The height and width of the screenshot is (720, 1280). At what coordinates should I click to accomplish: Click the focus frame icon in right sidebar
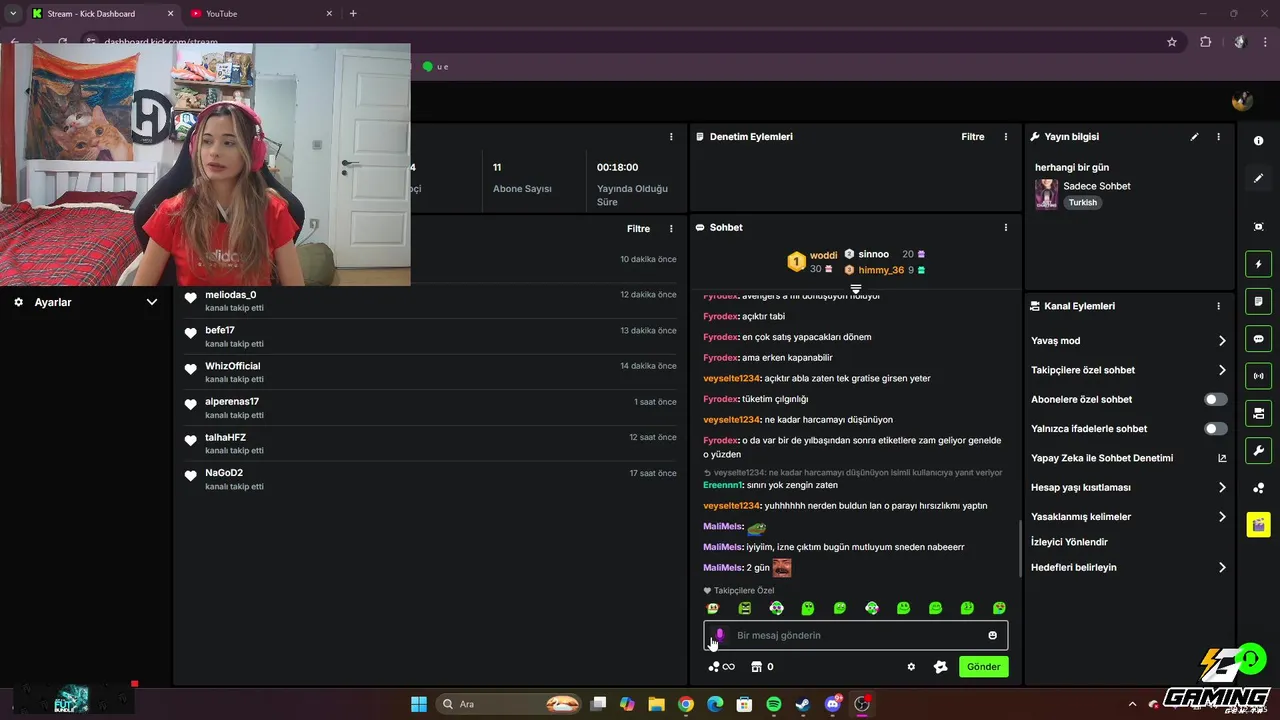(x=1258, y=227)
